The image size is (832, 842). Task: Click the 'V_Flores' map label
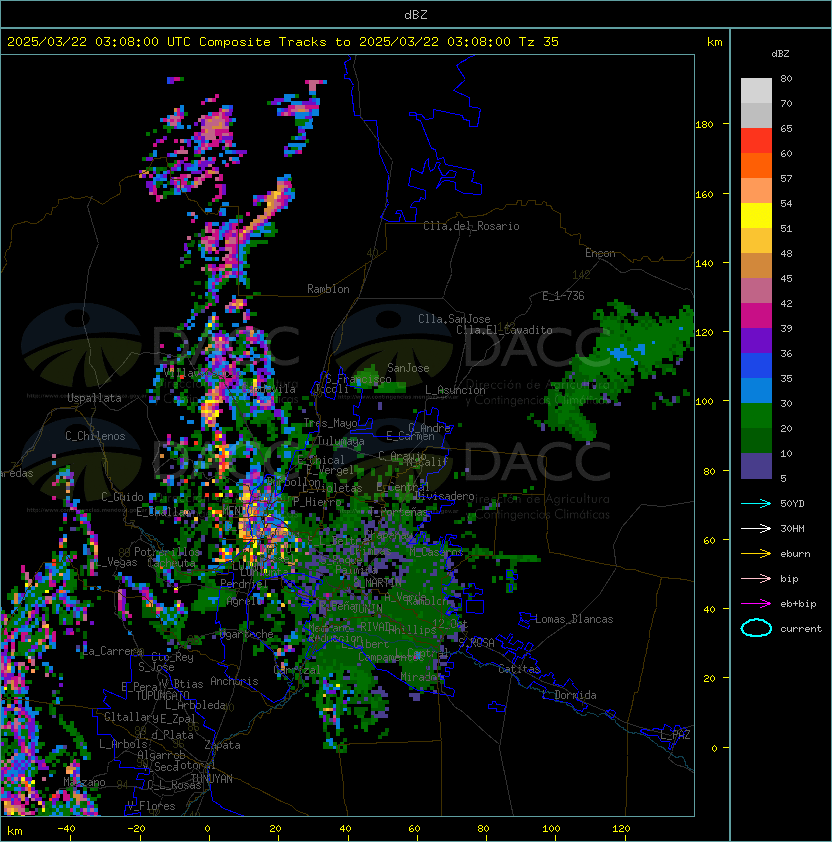151,806
